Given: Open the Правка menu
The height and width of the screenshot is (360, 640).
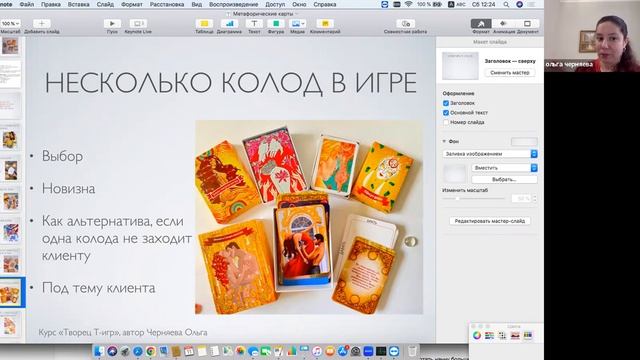Looking at the screenshot, I should click(x=51, y=4).
